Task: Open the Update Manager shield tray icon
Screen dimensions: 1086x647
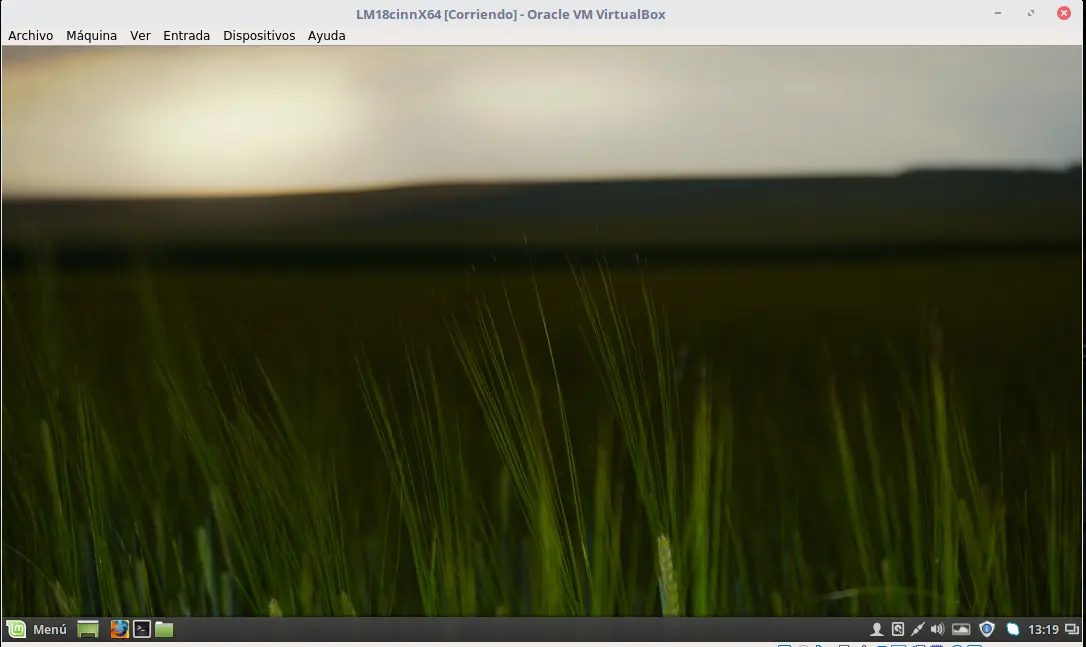Action: point(986,629)
